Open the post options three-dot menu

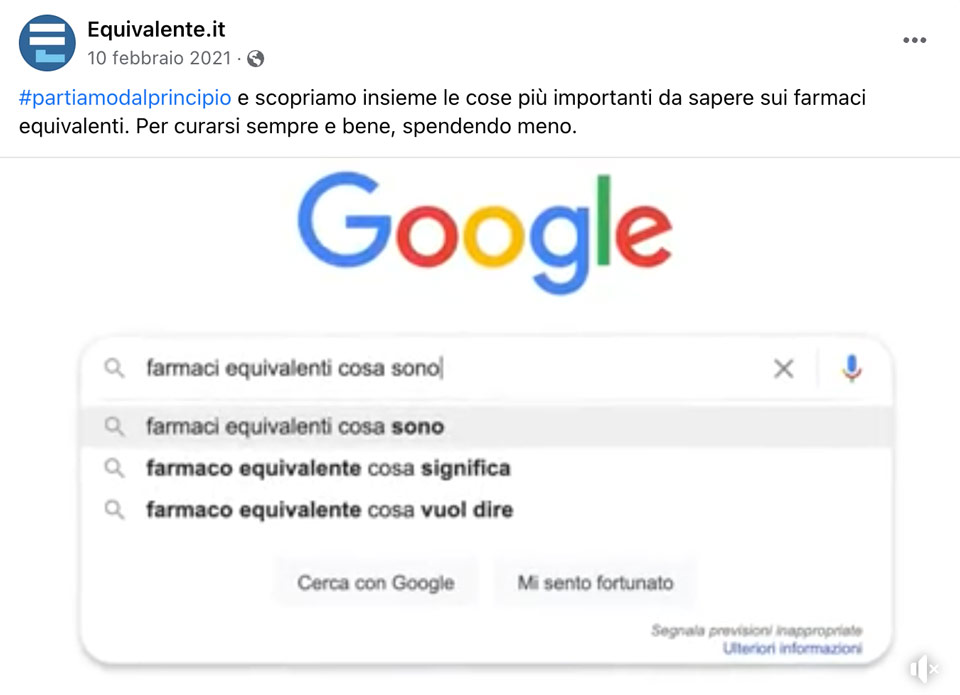tap(914, 40)
